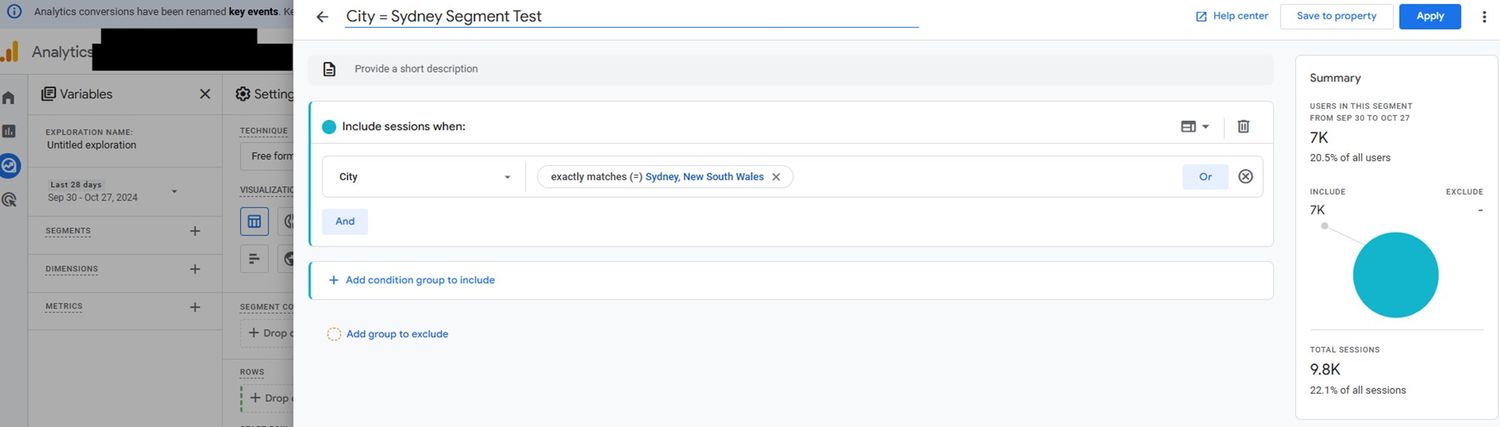Click the info icon in the top banner
1500x427 pixels.
point(14,12)
